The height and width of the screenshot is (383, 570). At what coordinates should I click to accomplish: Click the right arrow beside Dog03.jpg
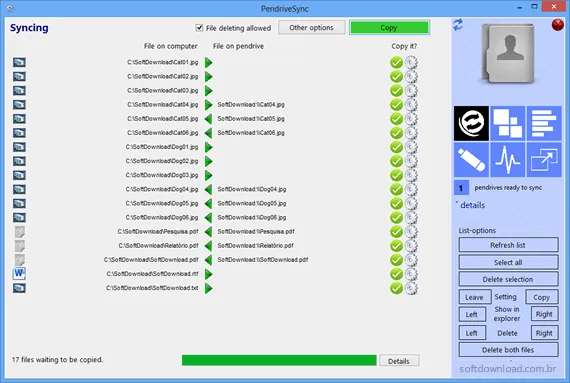coord(208,175)
